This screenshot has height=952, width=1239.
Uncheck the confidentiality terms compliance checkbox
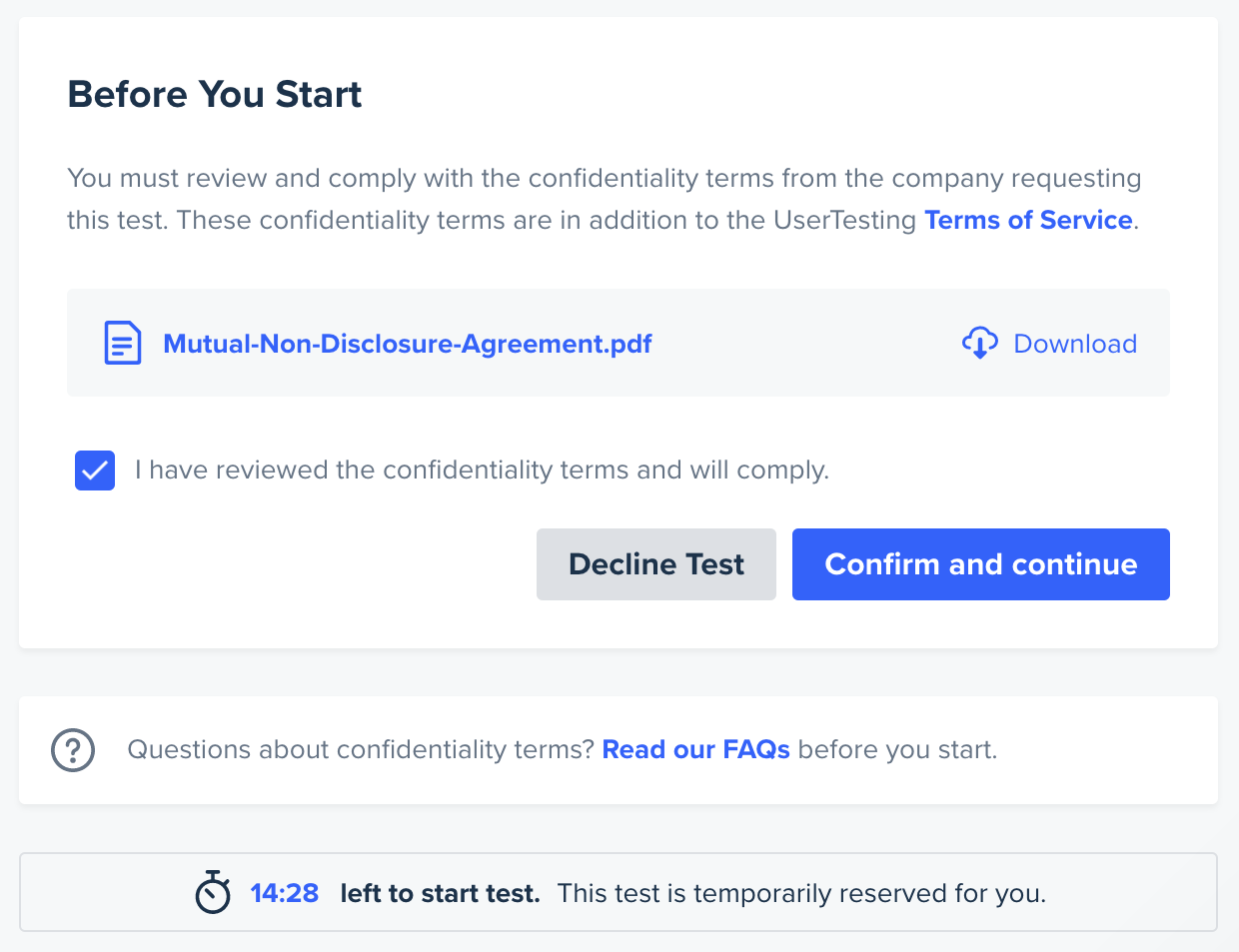pos(95,471)
